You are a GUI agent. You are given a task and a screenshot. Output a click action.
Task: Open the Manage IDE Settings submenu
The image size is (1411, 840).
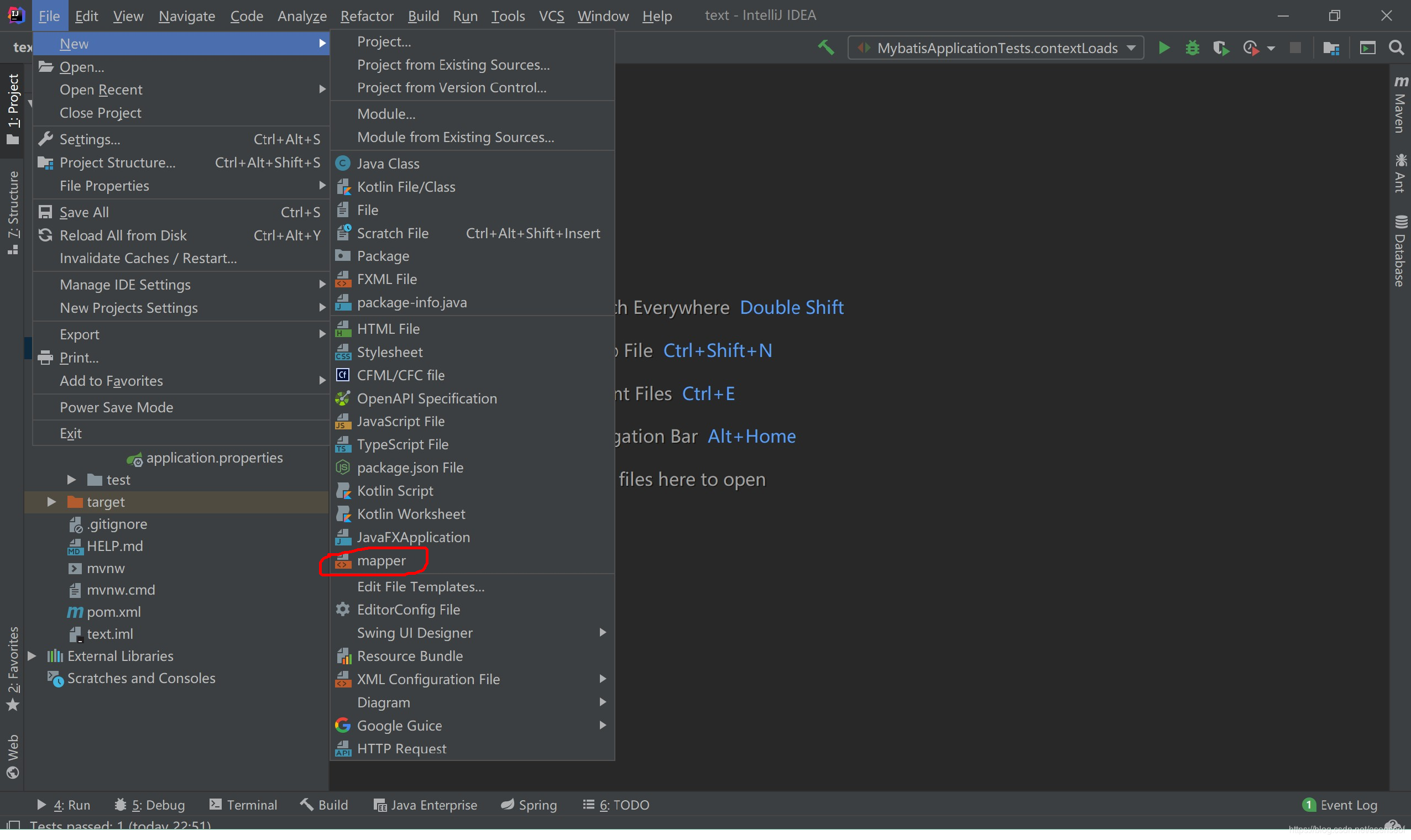pyautogui.click(x=181, y=285)
